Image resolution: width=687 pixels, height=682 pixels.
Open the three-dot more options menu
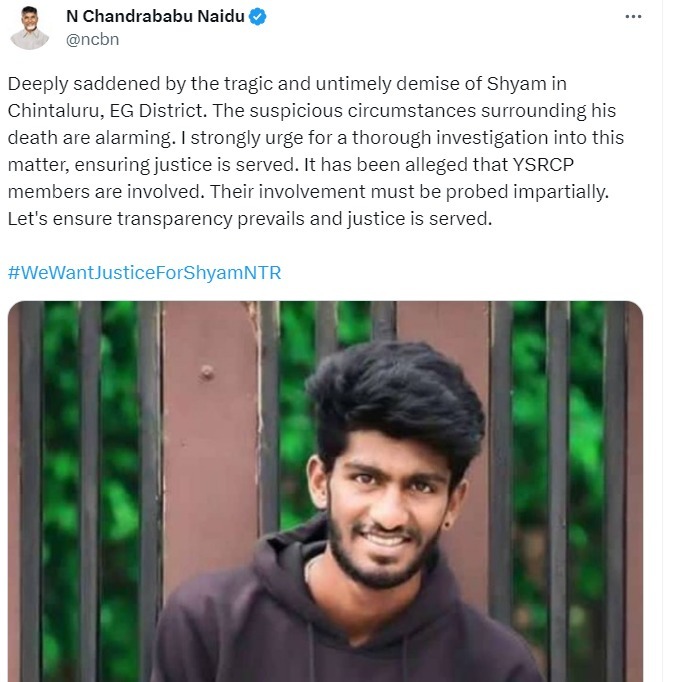pyautogui.click(x=633, y=17)
